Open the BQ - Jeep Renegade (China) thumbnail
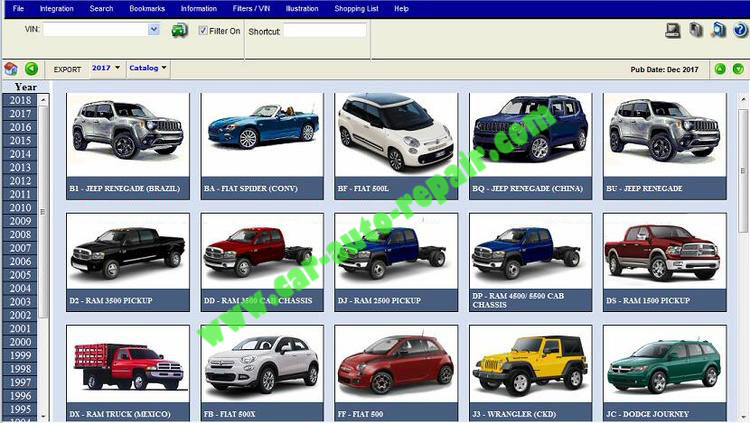Image resolution: width=750 pixels, height=423 pixels. (530, 146)
